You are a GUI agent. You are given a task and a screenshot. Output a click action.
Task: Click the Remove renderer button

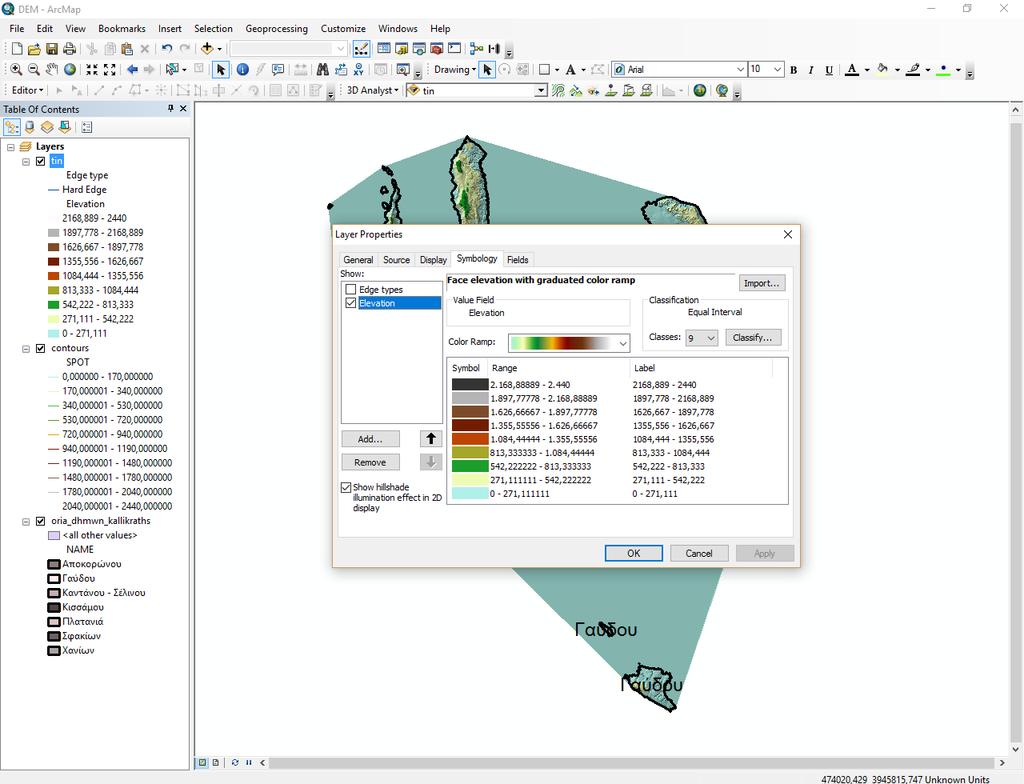pos(370,463)
